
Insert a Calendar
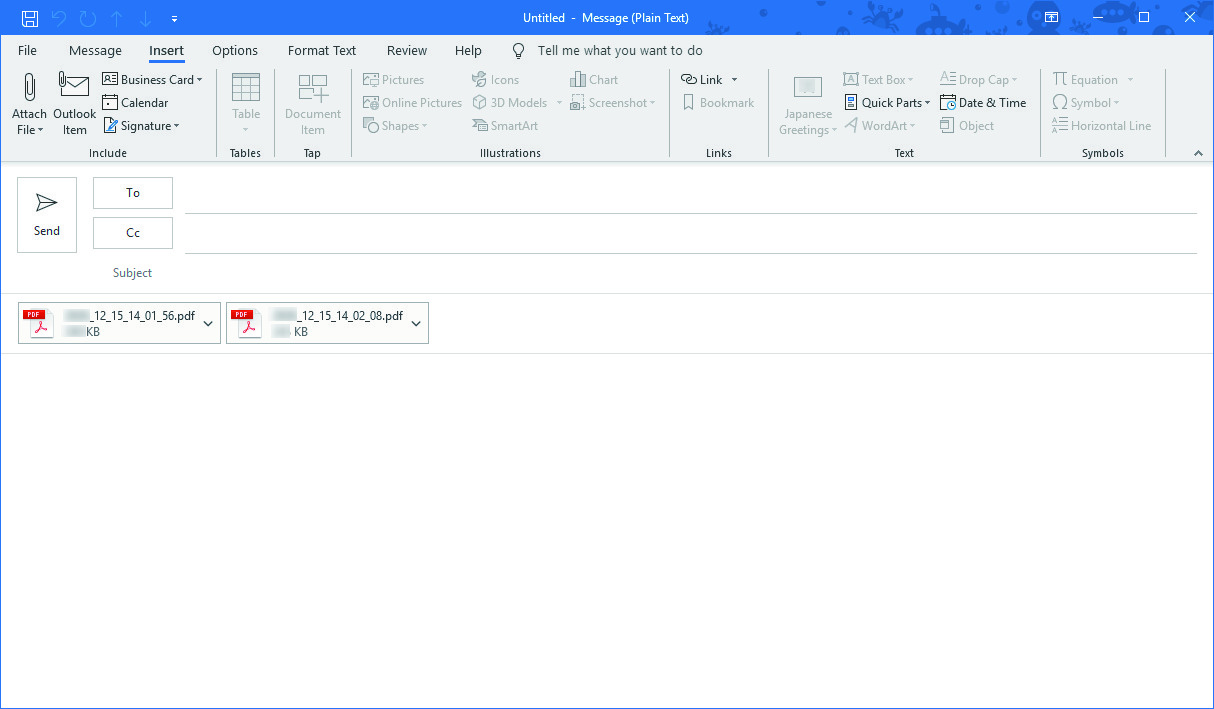pyautogui.click(x=135, y=102)
